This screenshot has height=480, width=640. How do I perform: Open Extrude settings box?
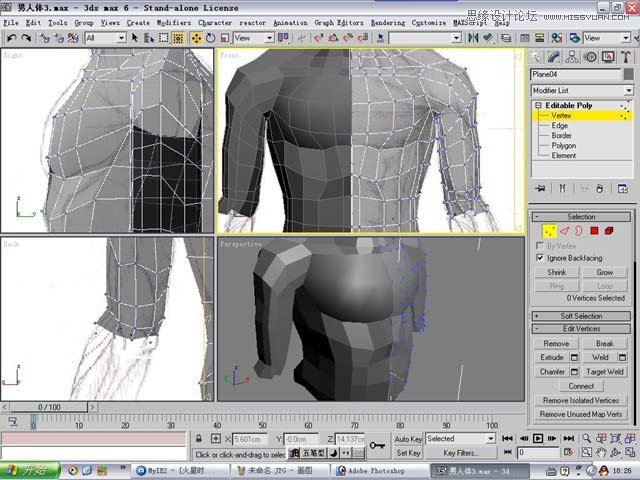(574, 358)
